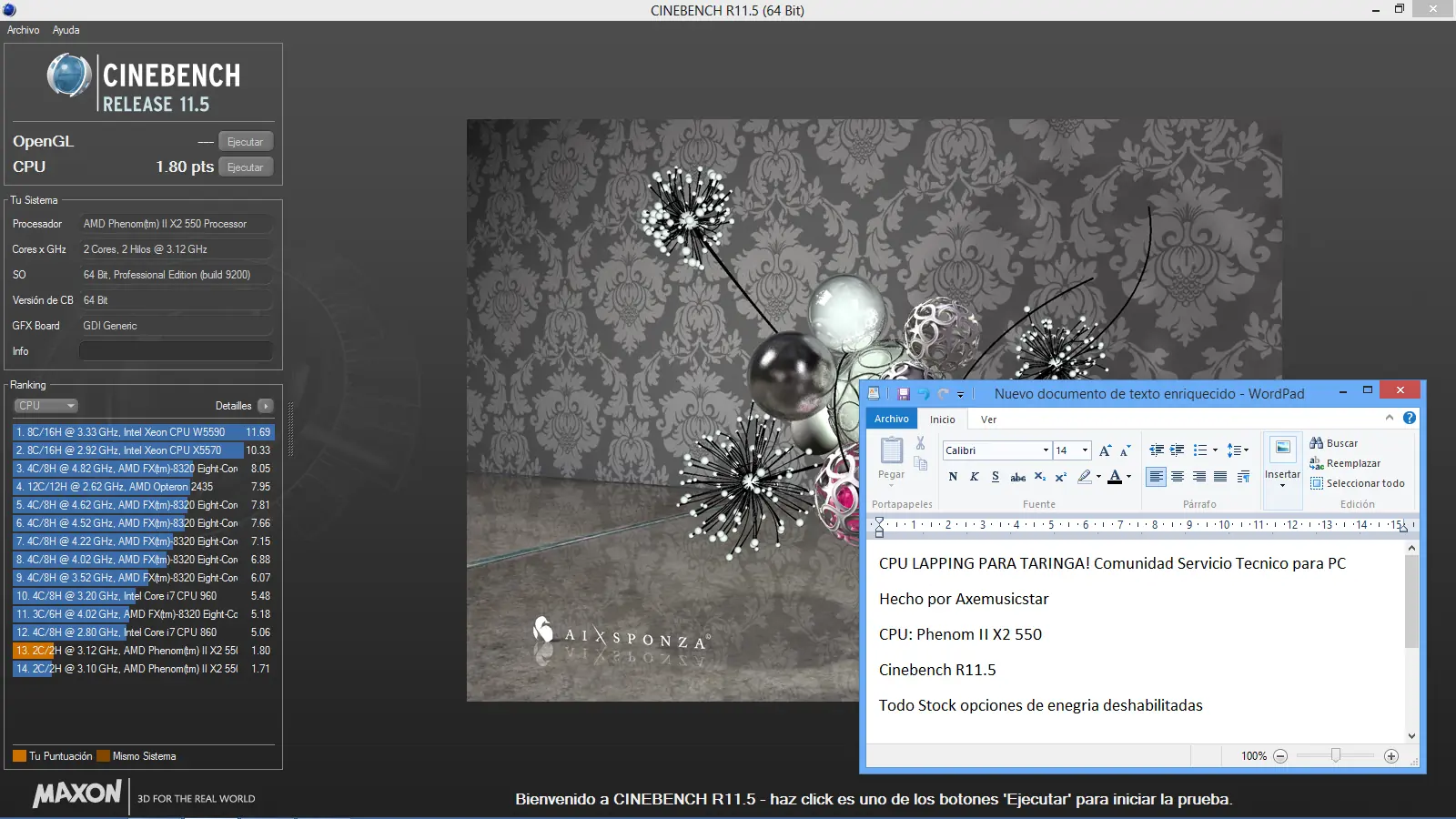Image resolution: width=1456 pixels, height=819 pixels.
Task: Toggle italic (K) formatting in WordPad
Action: click(975, 477)
